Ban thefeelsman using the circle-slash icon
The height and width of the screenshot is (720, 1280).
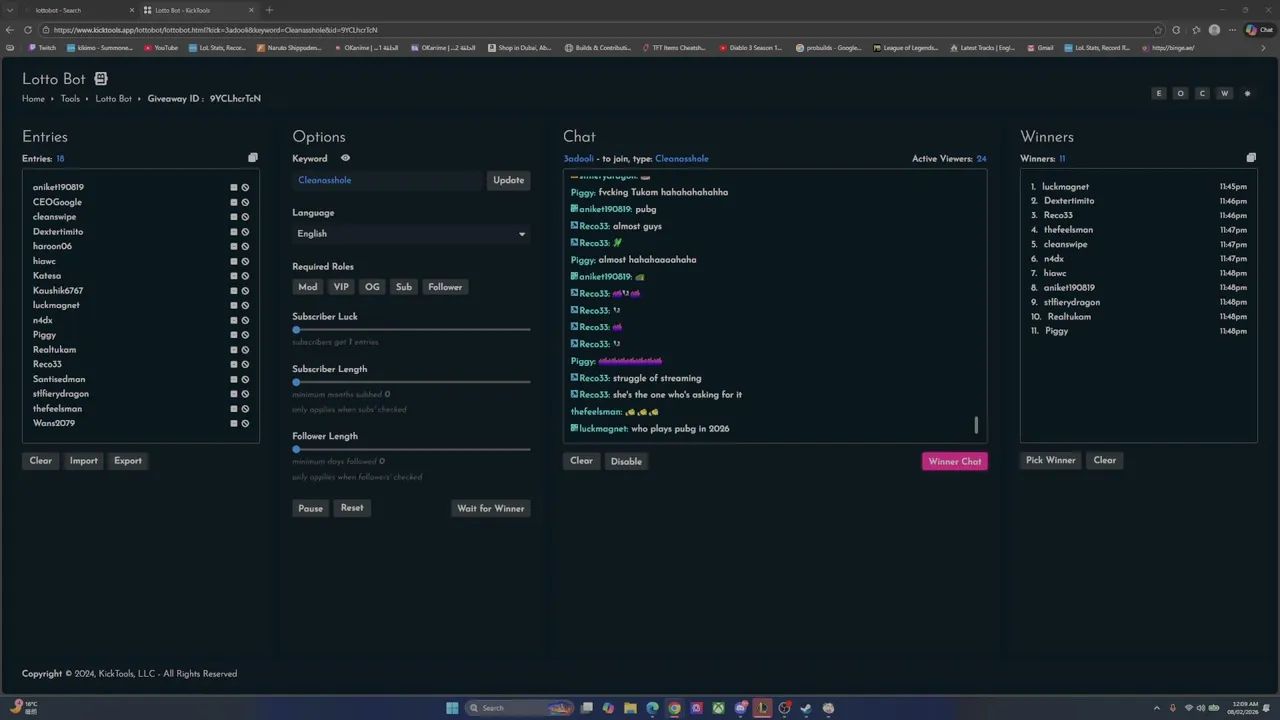click(x=245, y=409)
